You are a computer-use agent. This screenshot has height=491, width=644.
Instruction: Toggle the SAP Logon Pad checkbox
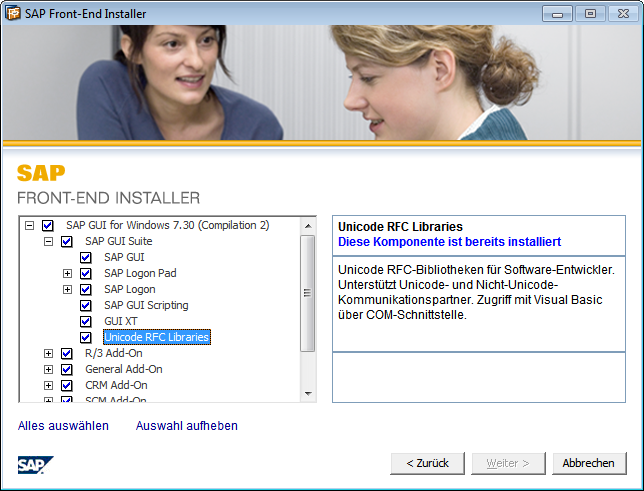85,274
